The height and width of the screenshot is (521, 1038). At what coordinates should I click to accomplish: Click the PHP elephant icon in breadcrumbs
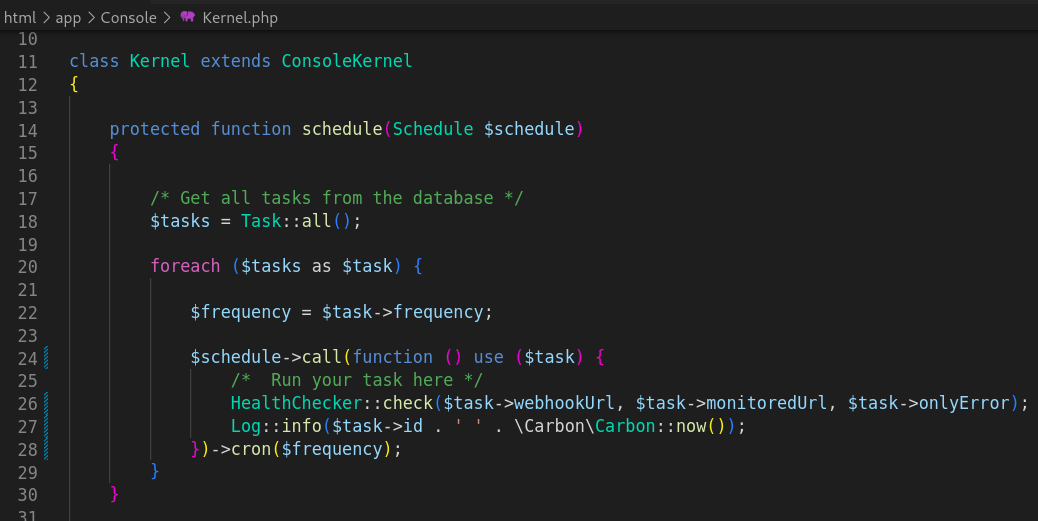pyautogui.click(x=187, y=18)
